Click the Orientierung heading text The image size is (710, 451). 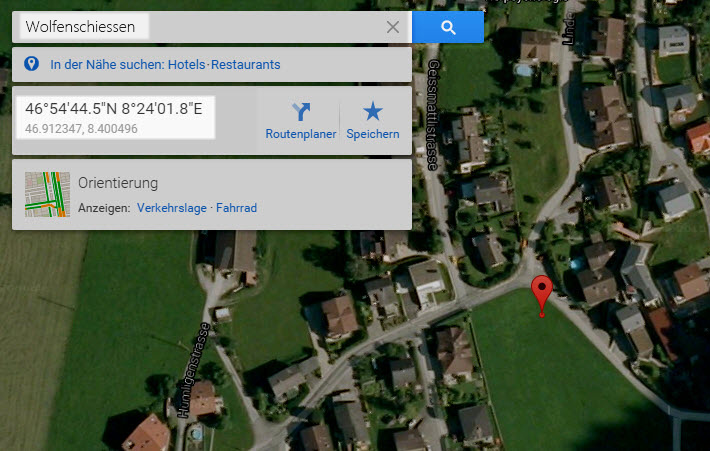pos(118,183)
